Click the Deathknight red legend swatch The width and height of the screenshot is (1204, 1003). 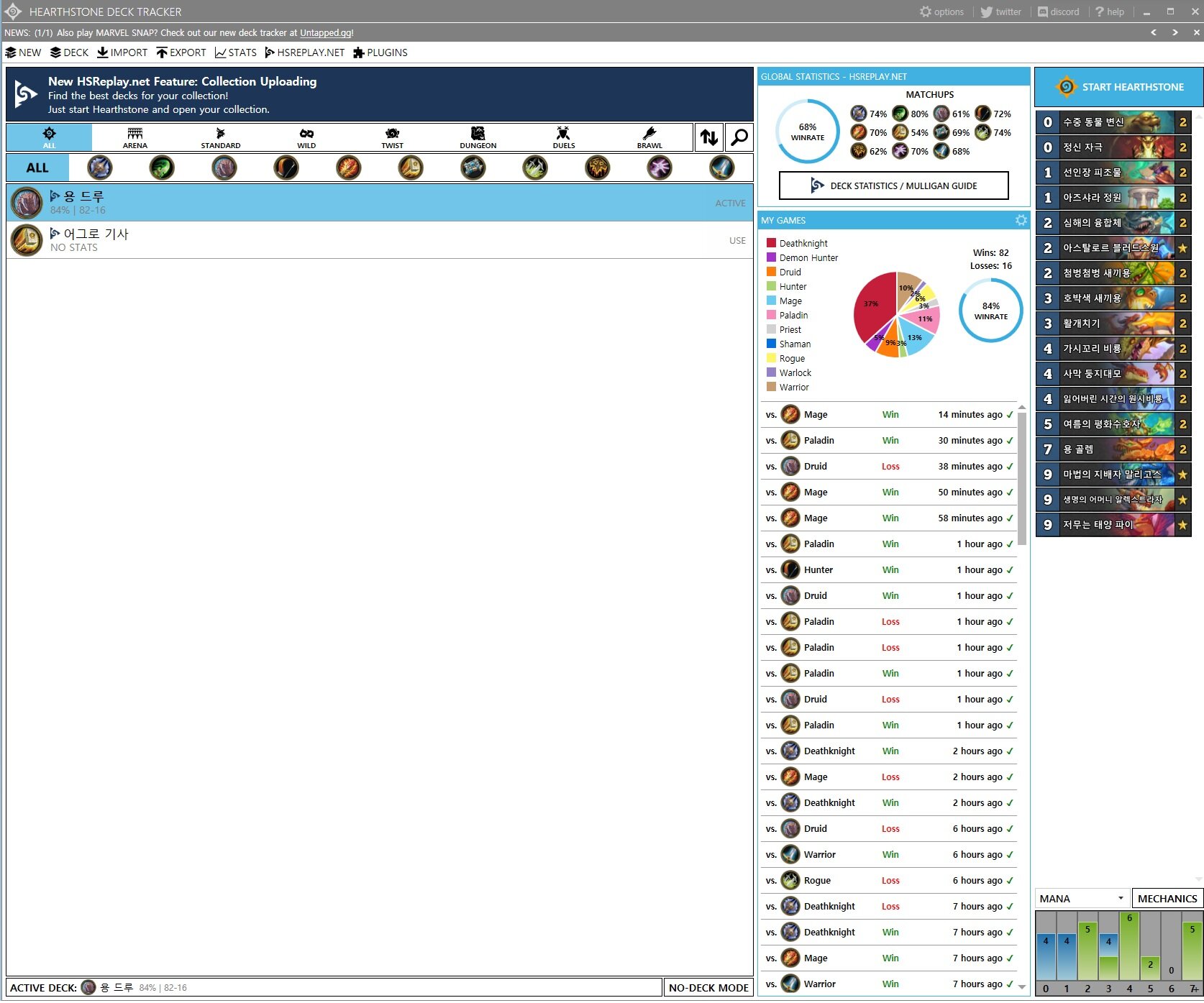click(x=771, y=243)
